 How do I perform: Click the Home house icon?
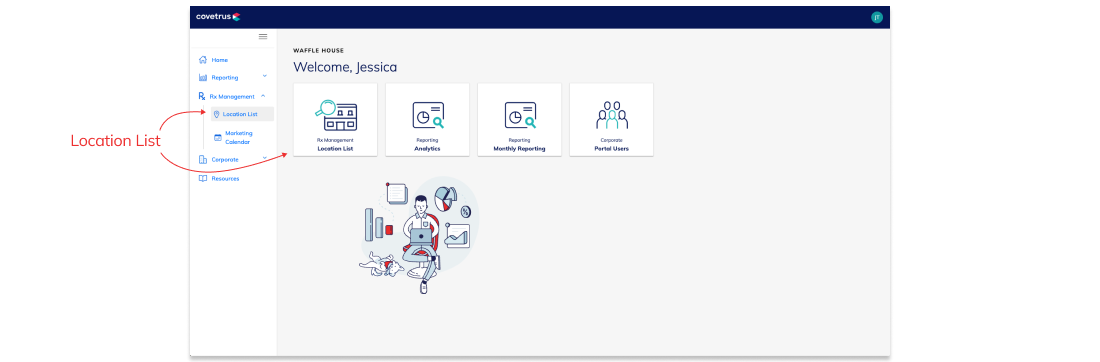(203, 60)
